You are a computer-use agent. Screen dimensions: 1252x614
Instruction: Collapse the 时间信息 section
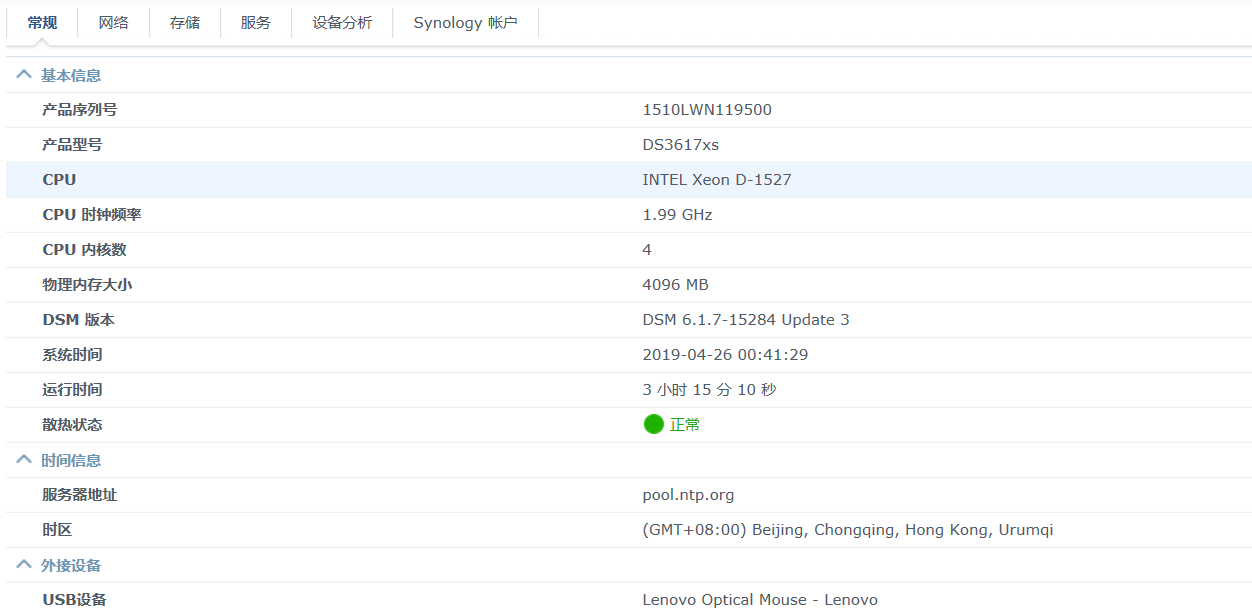tap(23, 459)
